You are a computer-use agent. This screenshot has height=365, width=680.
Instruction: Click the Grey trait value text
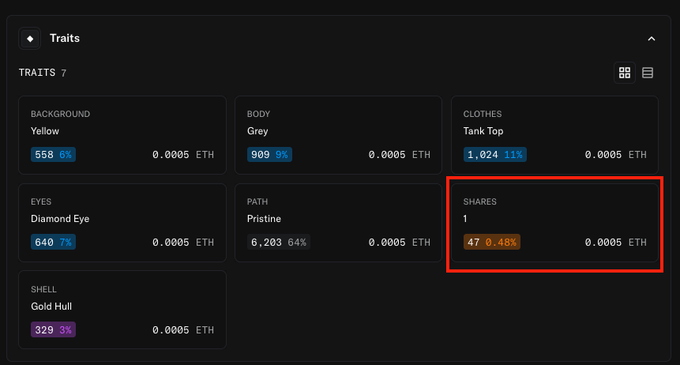[x=258, y=131]
